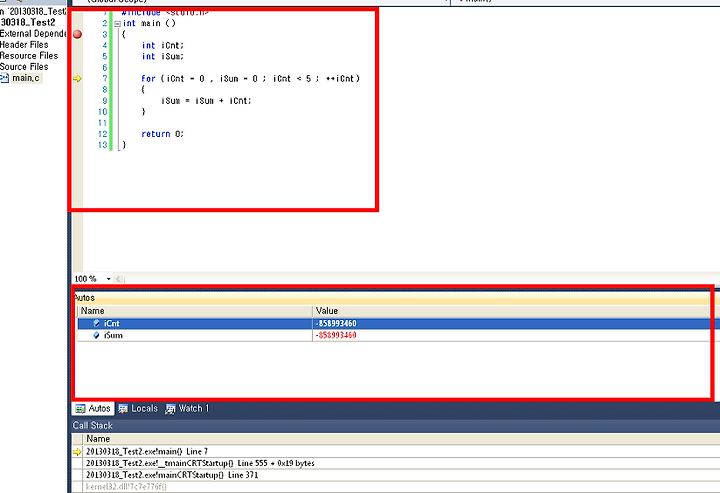This screenshot has height=493, width=720.
Task: Open the 100 % zoom dropdown
Action: (108, 279)
